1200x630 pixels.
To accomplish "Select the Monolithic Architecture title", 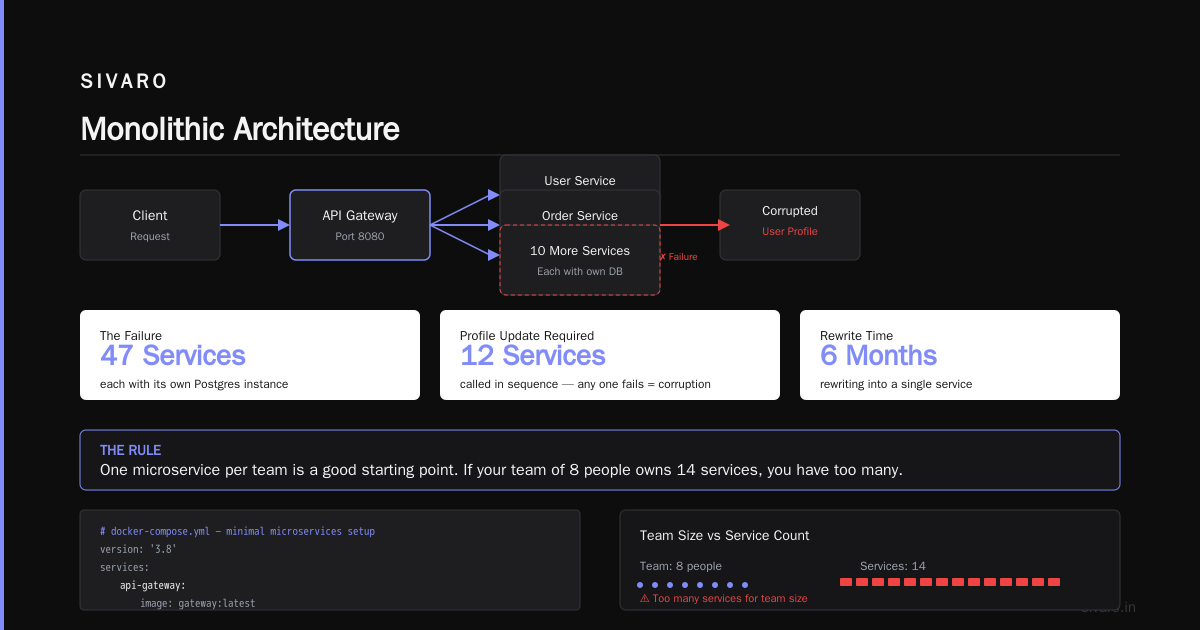I will coord(240,129).
